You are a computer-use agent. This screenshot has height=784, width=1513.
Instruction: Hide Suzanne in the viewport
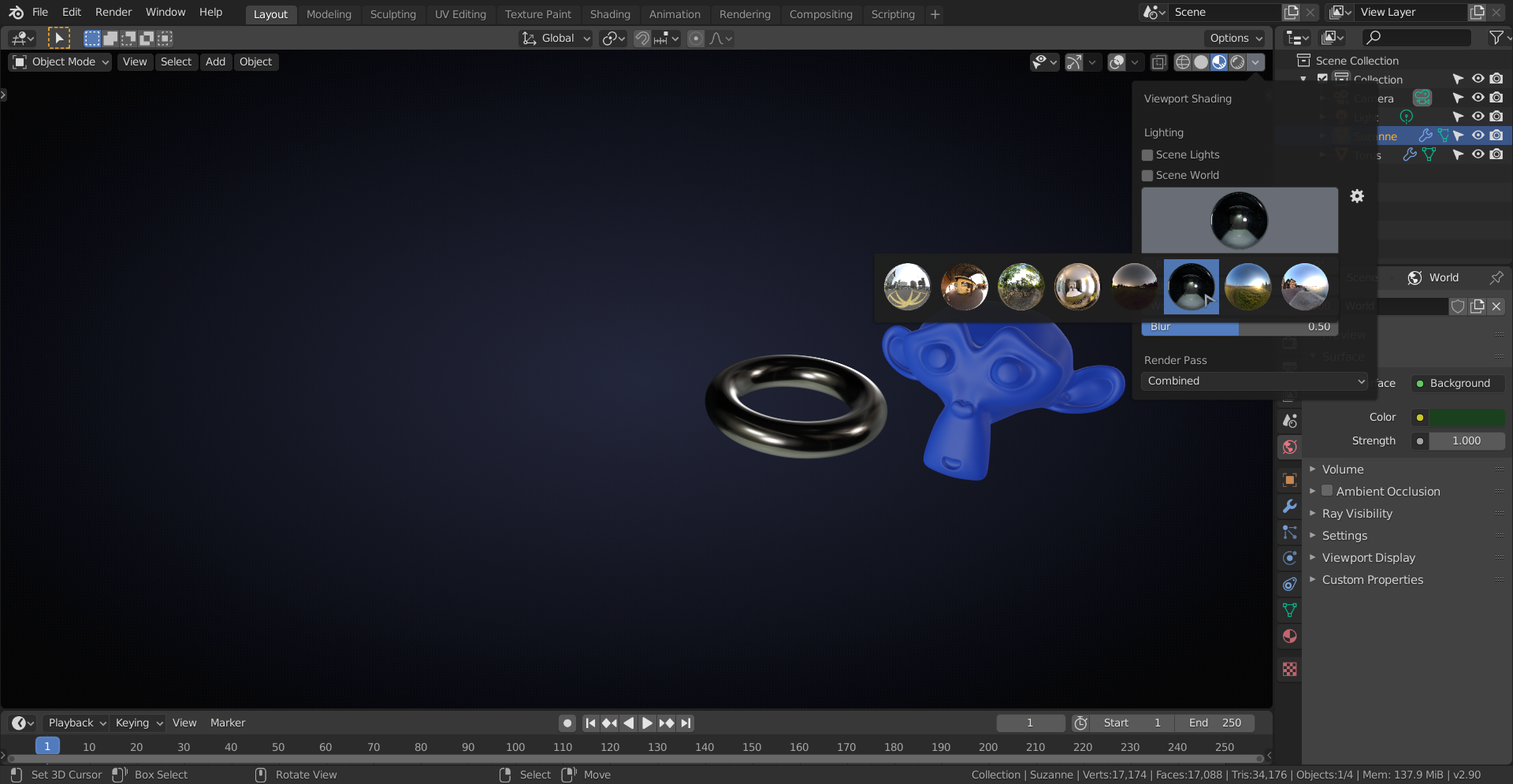1478,136
